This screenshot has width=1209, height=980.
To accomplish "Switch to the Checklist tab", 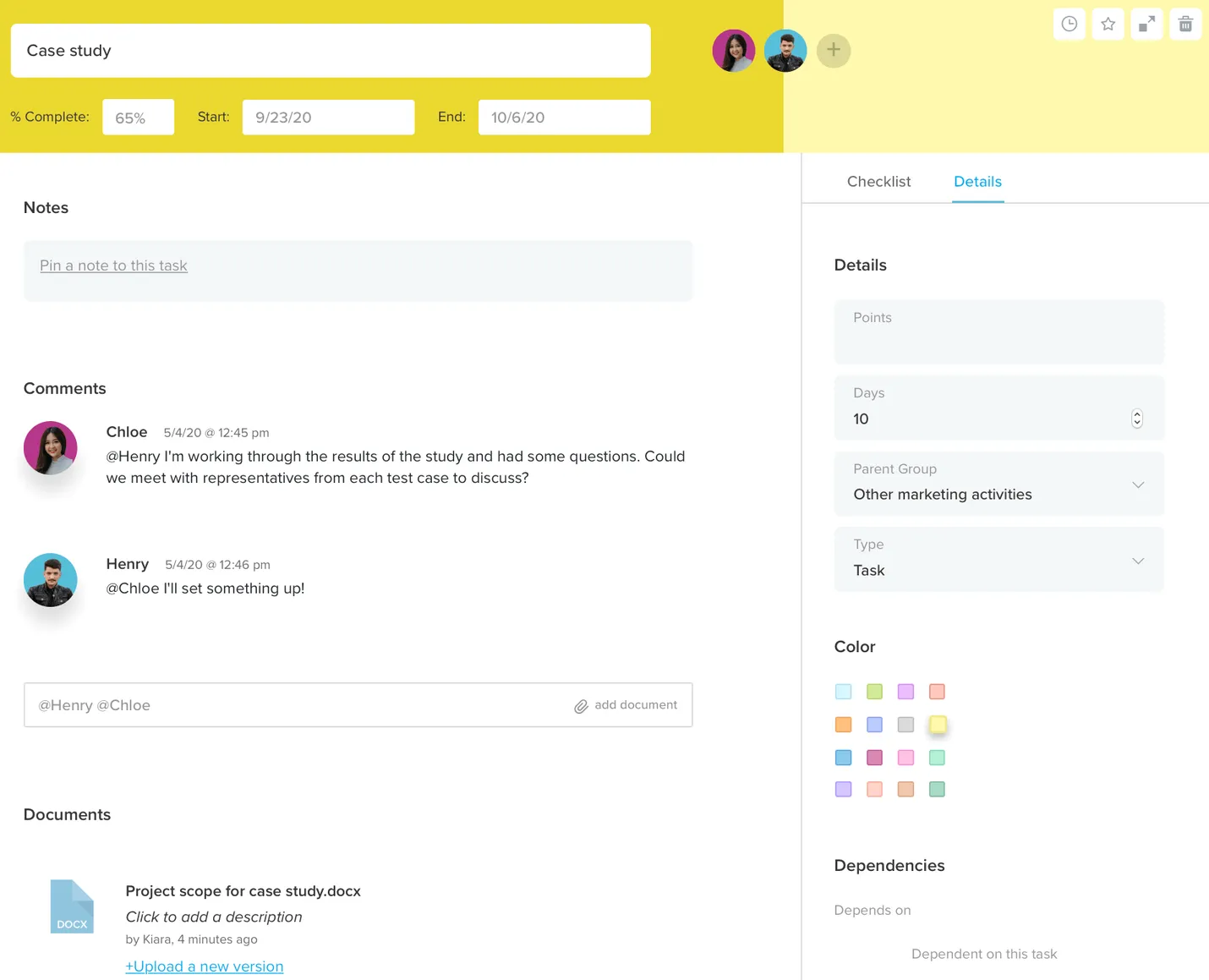I will click(x=878, y=182).
